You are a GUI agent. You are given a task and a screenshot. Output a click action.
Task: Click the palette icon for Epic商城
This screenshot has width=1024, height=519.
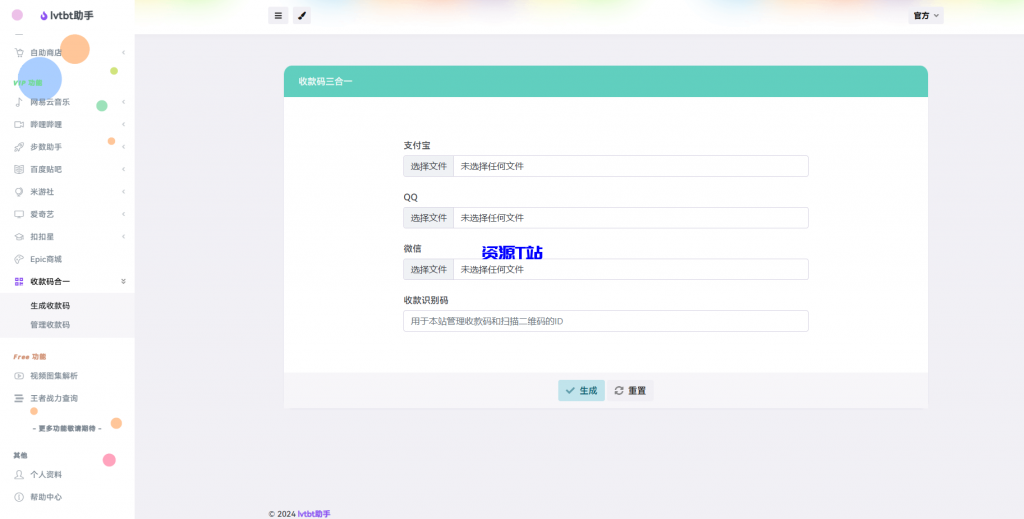click(x=19, y=259)
